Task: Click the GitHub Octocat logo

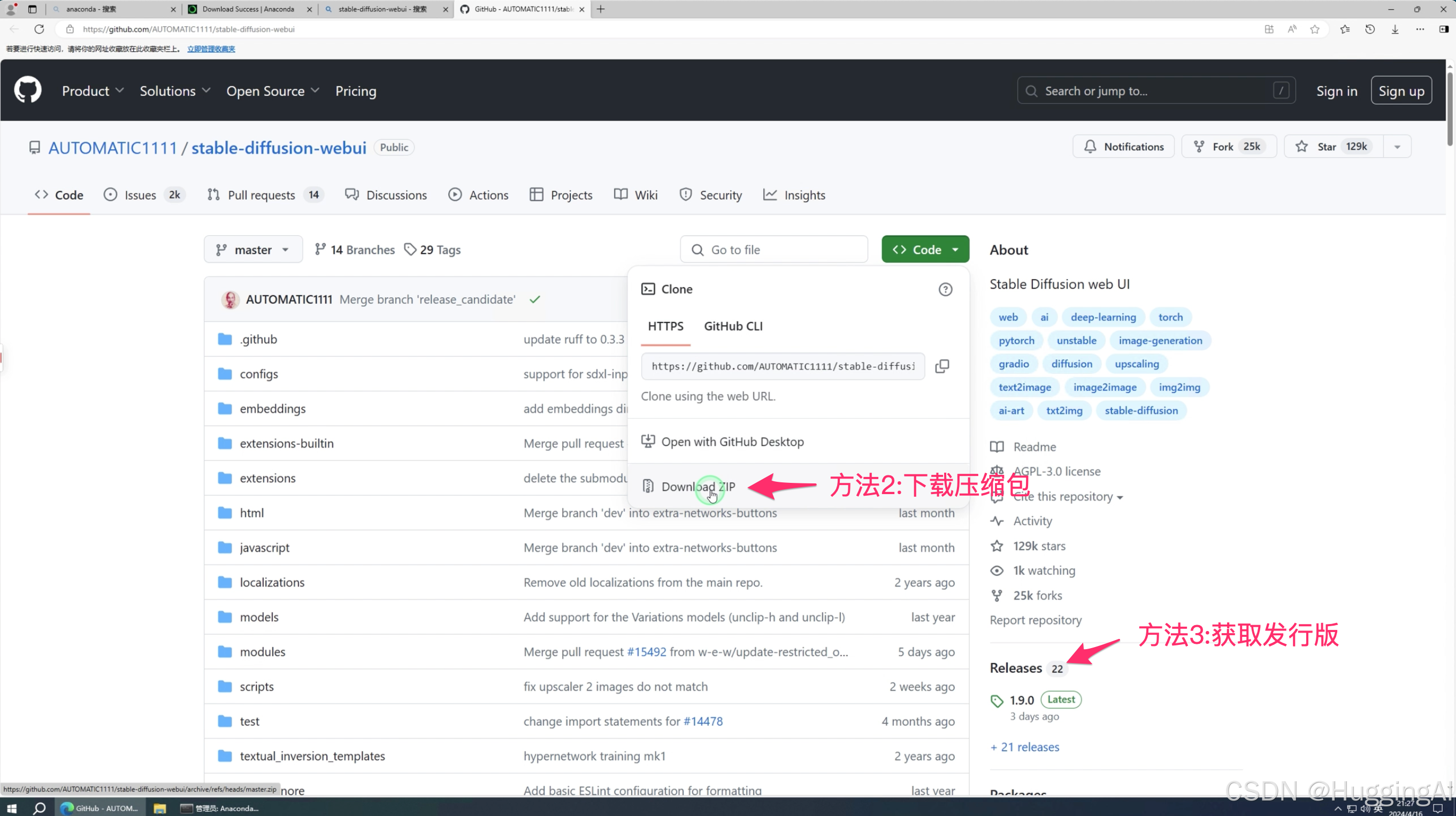Action: (x=28, y=90)
